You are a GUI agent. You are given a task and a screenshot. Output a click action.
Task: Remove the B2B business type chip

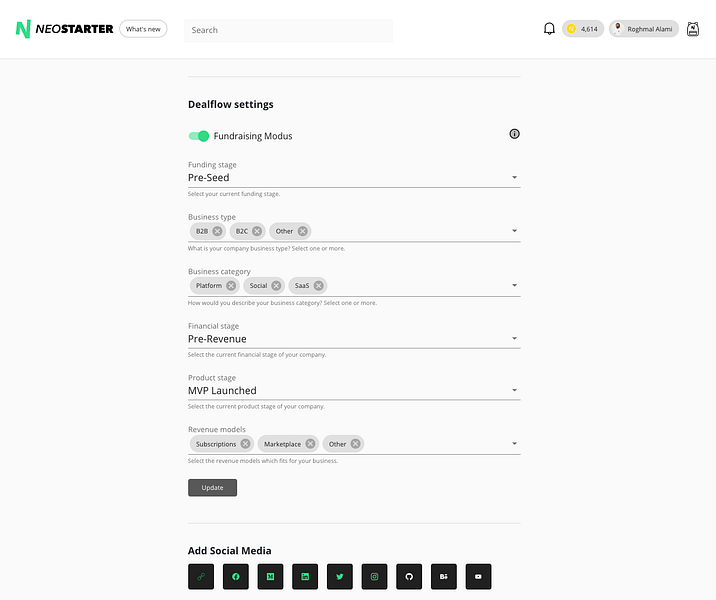[x=218, y=231]
